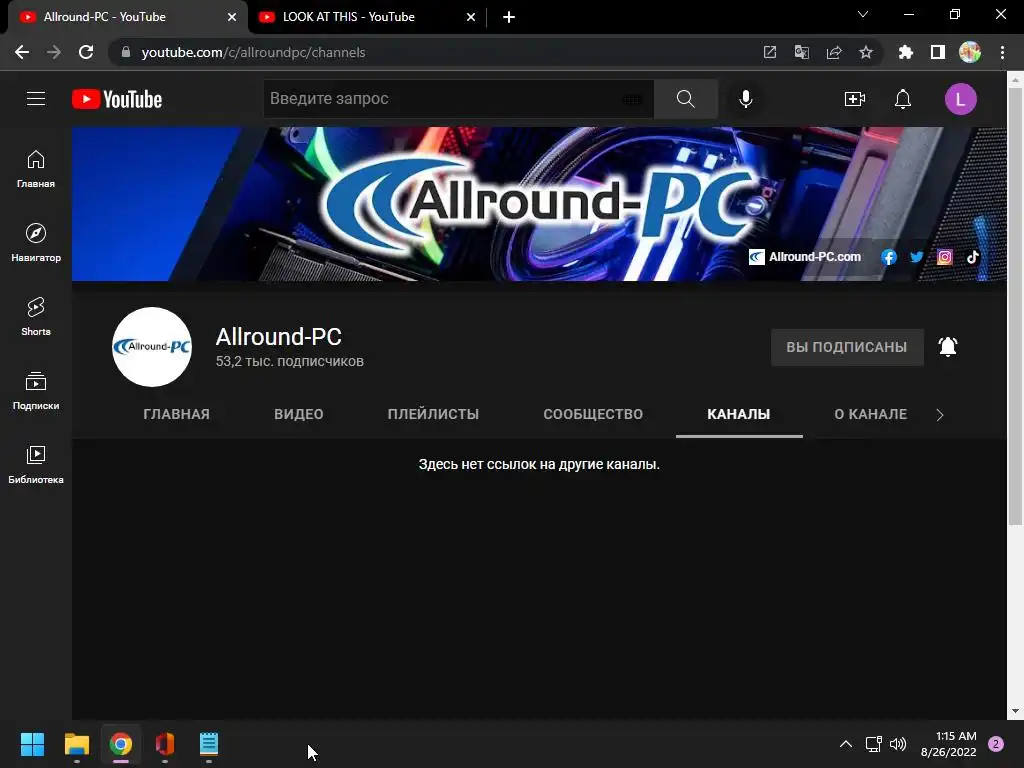Open the Facebook link on the banner
1024x768 pixels.
tap(888, 257)
